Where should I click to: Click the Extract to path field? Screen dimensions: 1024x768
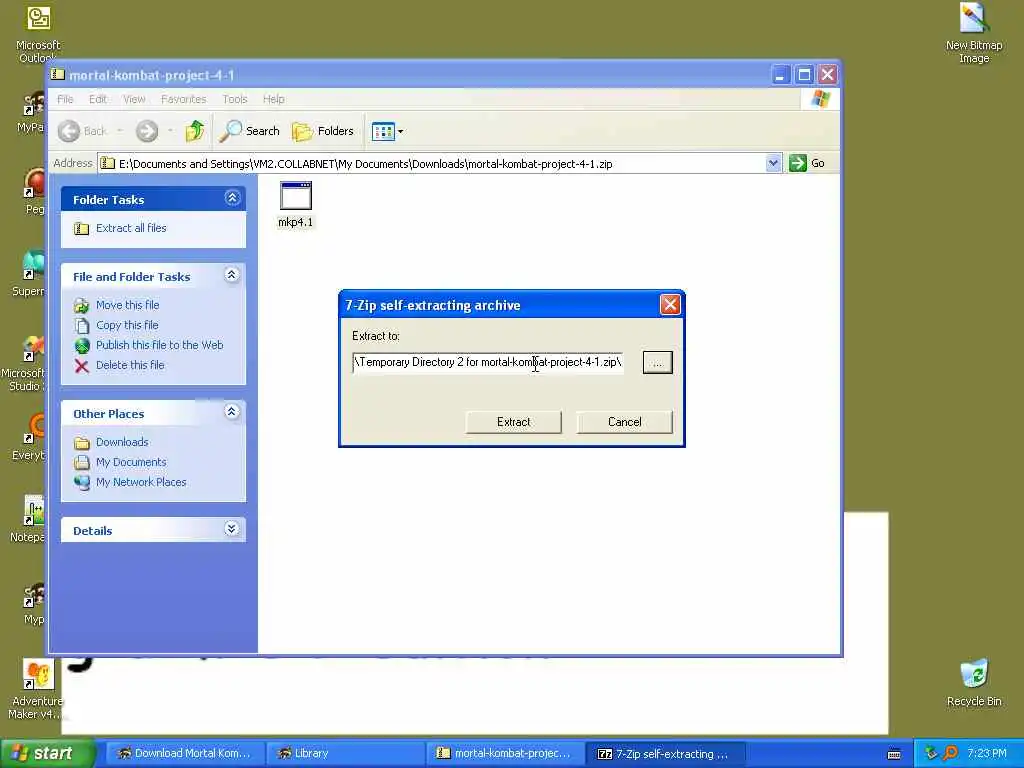click(x=488, y=362)
